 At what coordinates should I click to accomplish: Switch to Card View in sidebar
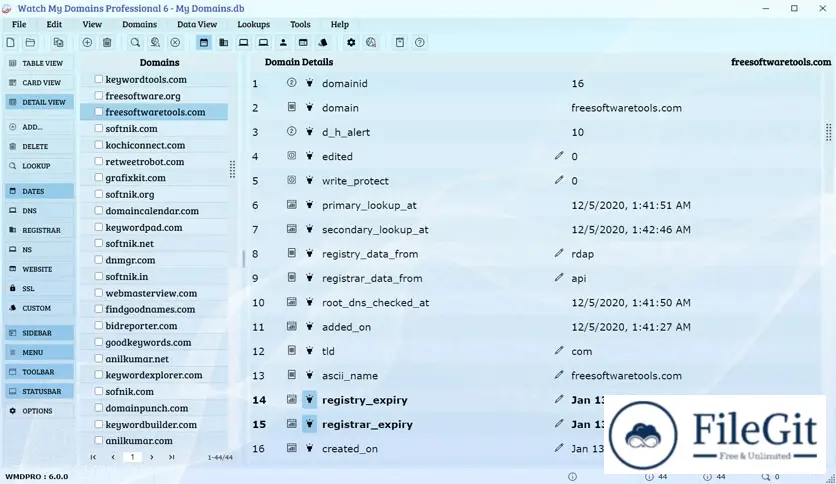pyautogui.click(x=39, y=83)
